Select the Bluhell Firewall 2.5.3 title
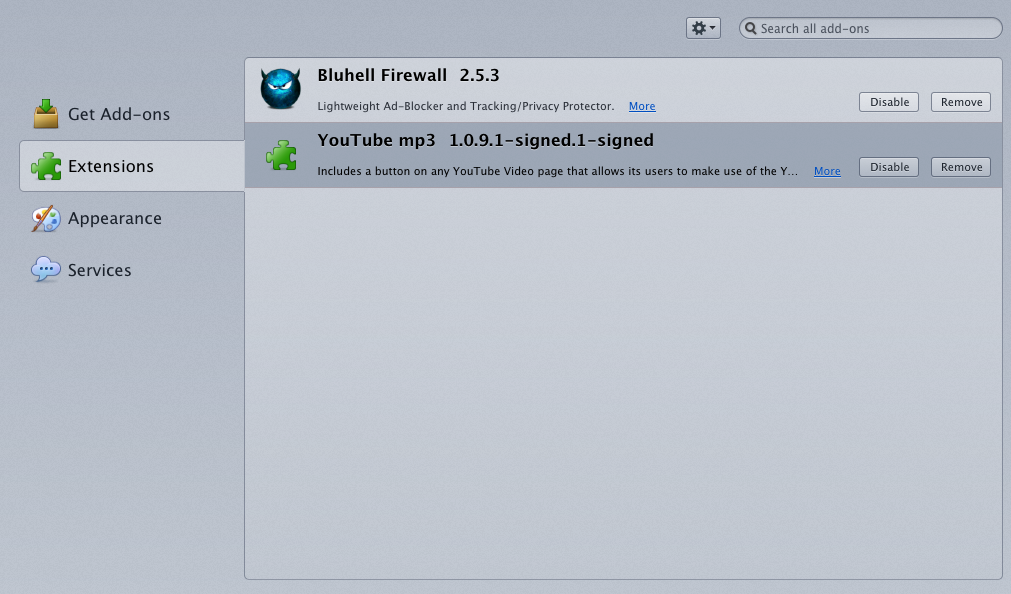This screenshot has width=1011, height=594. pyautogui.click(x=408, y=75)
